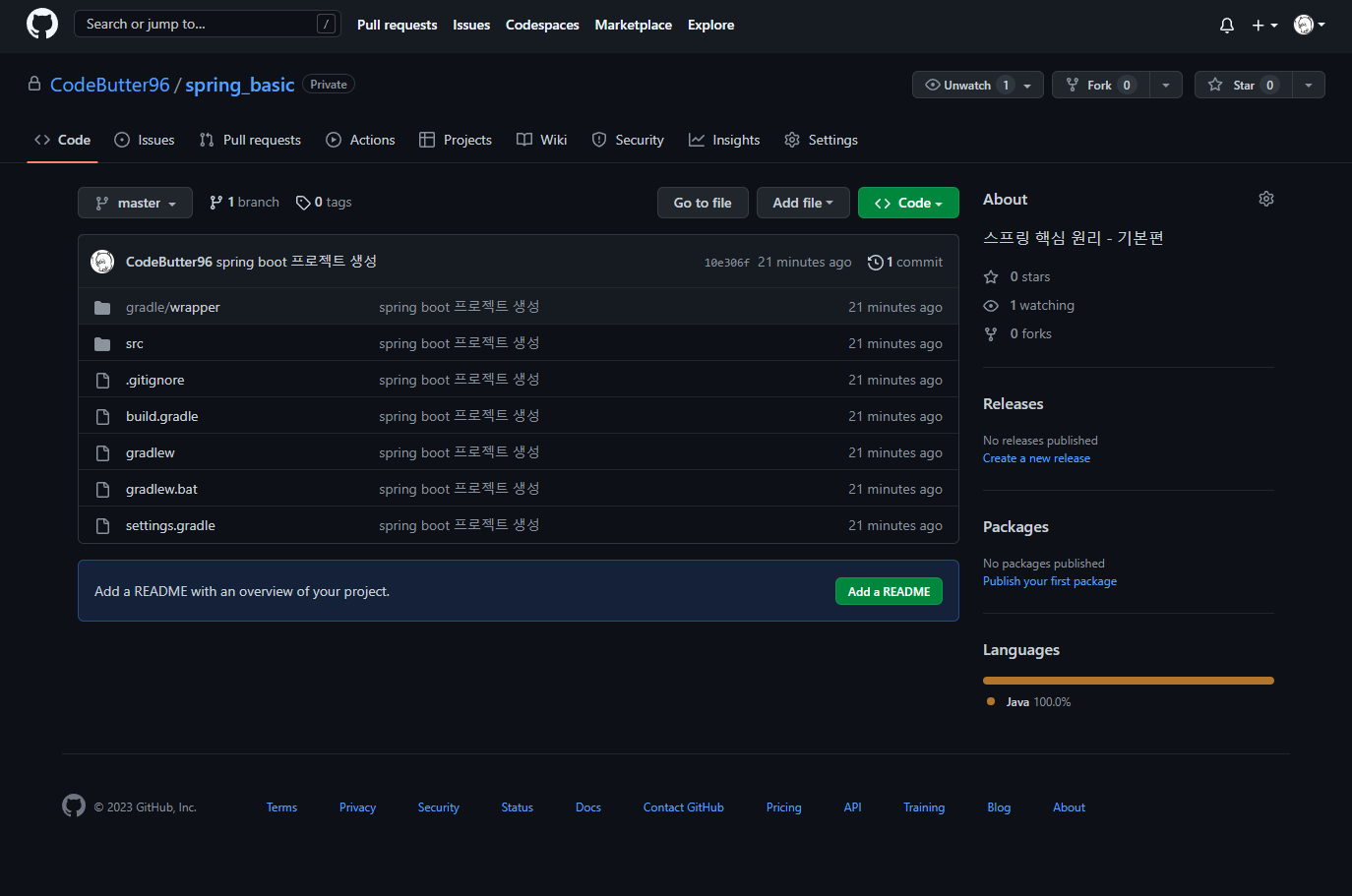Star the repository
The image size is (1352, 896).
(1243, 85)
